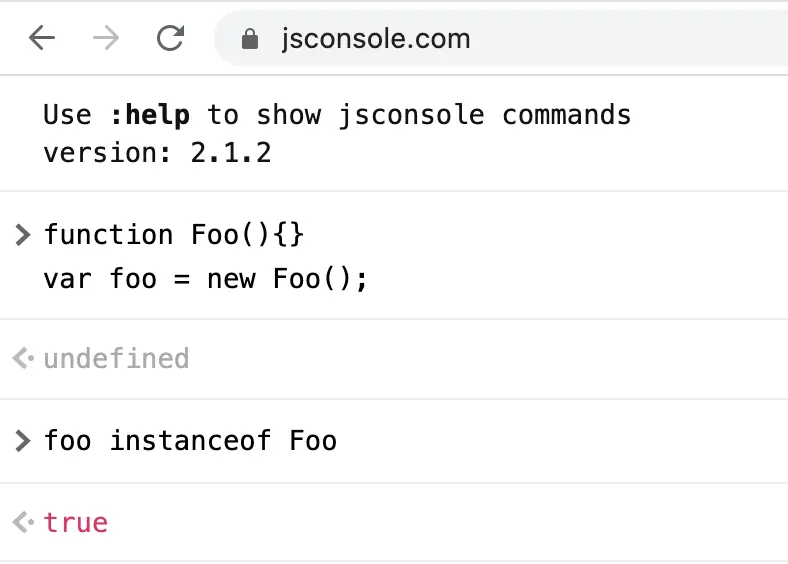This screenshot has height=564, width=788.
Task: Click the output arrow next to undefined
Action: (23, 358)
